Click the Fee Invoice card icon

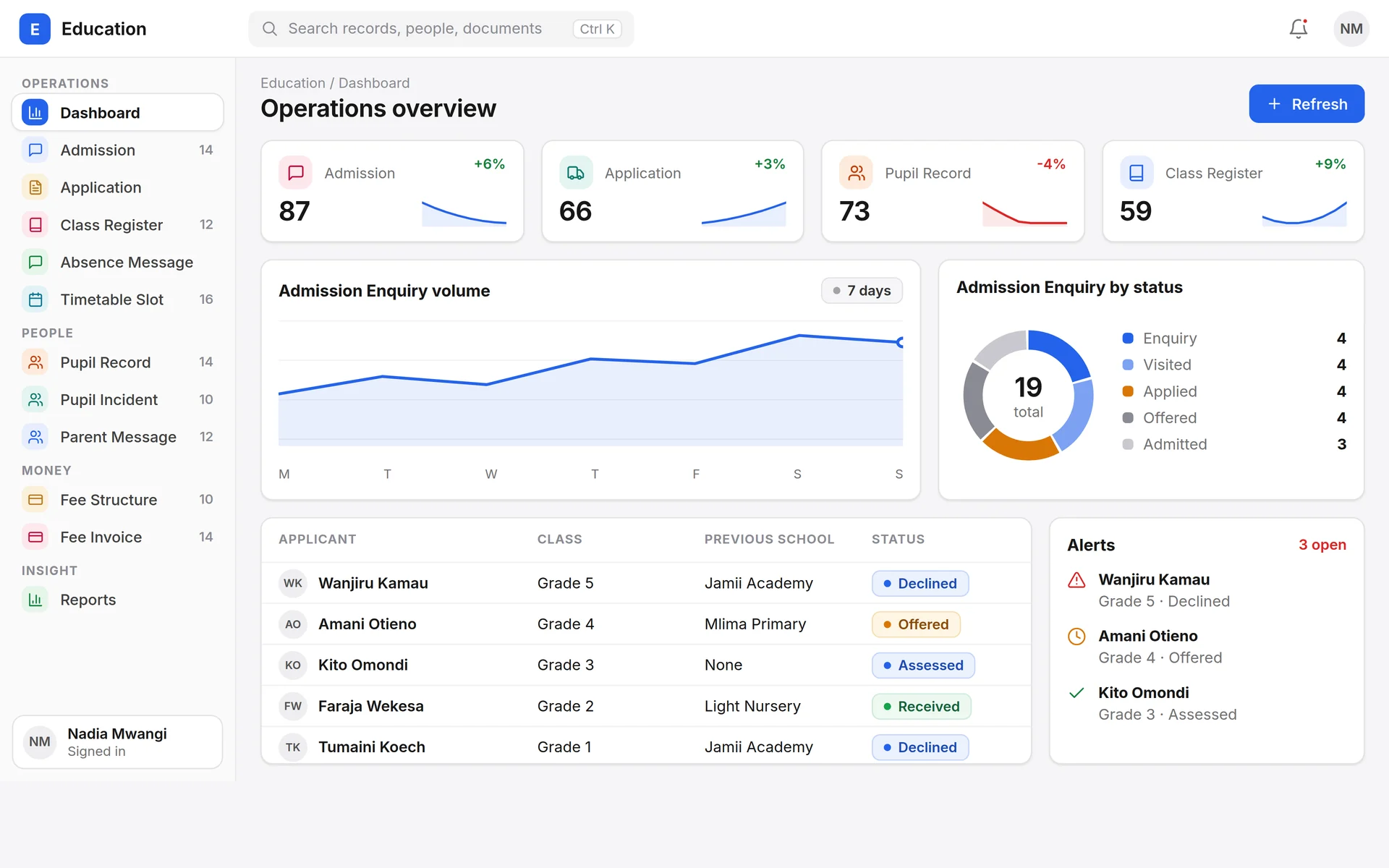(x=35, y=537)
